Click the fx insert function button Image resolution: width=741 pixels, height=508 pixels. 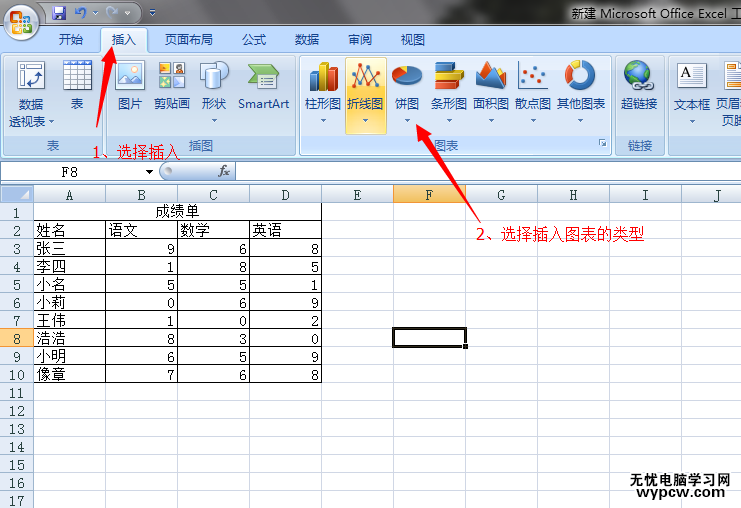[224, 171]
